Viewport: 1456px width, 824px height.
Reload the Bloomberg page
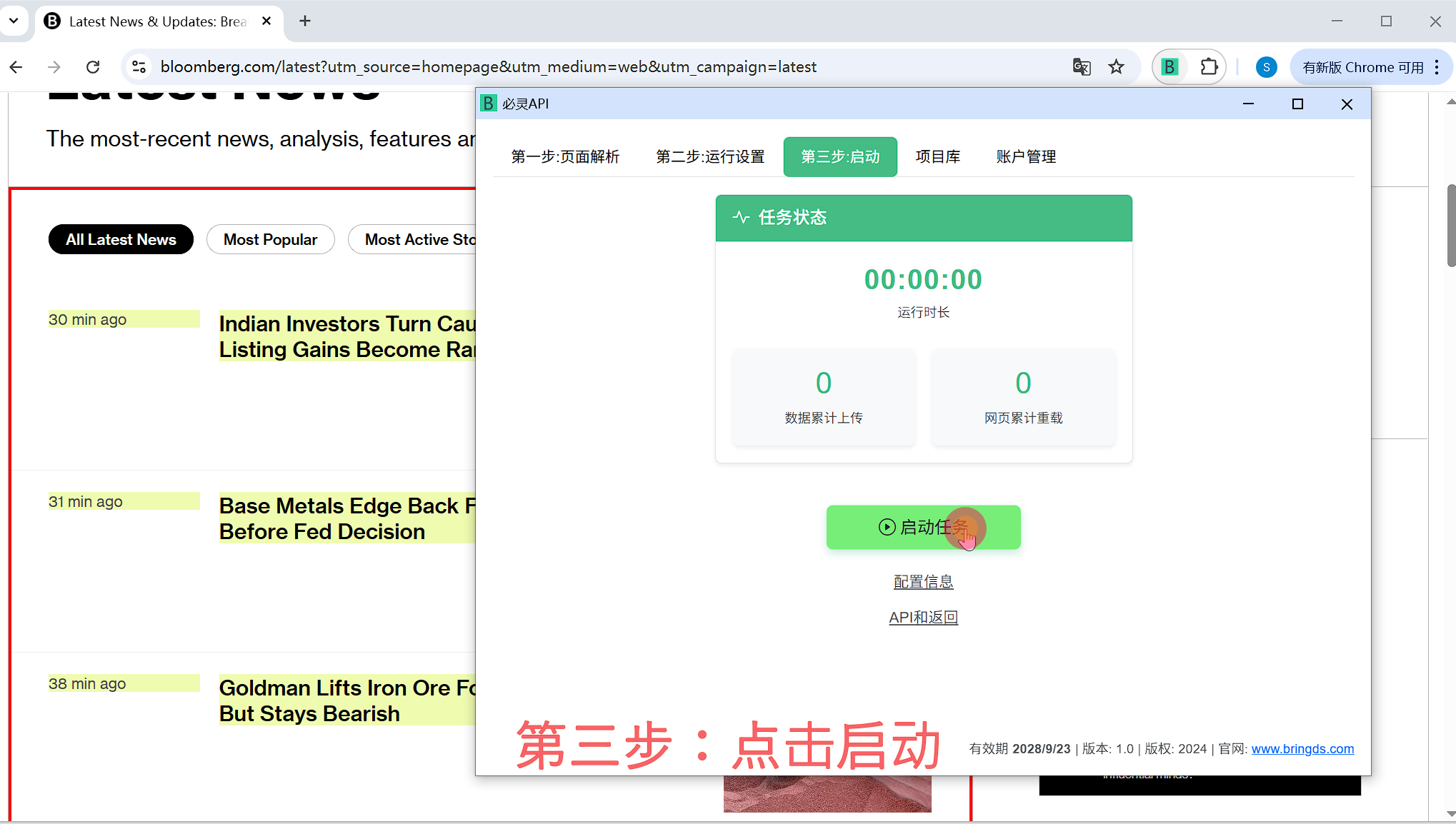[x=93, y=67]
